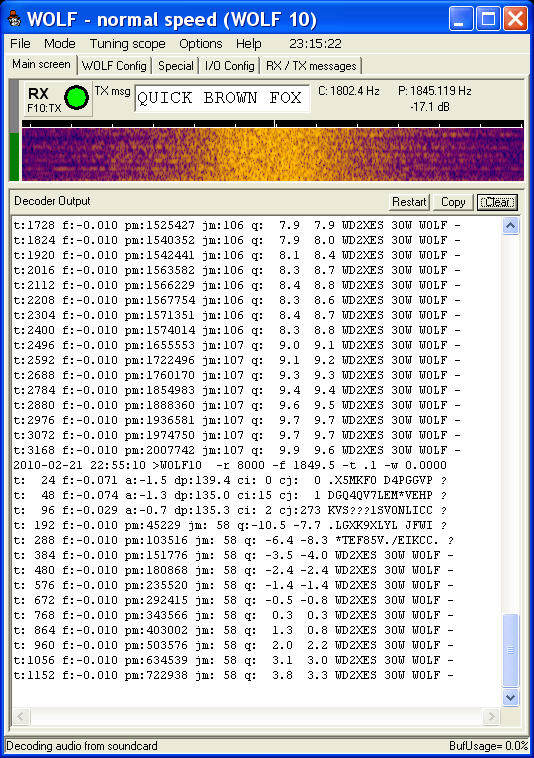The image size is (534, 758).
Task: Click the TX msg field QUICK BROWN FOX
Action: (x=222, y=98)
